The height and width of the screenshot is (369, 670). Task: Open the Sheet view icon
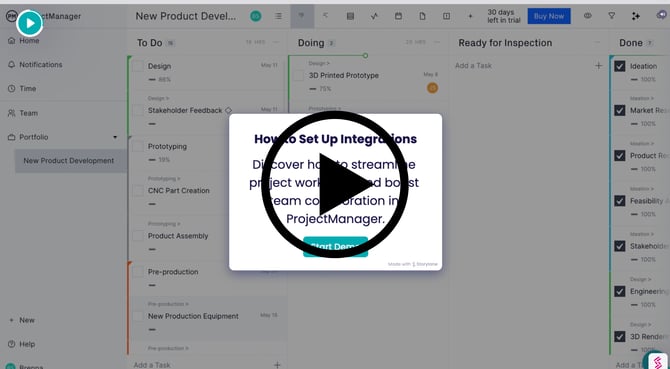tap(350, 16)
